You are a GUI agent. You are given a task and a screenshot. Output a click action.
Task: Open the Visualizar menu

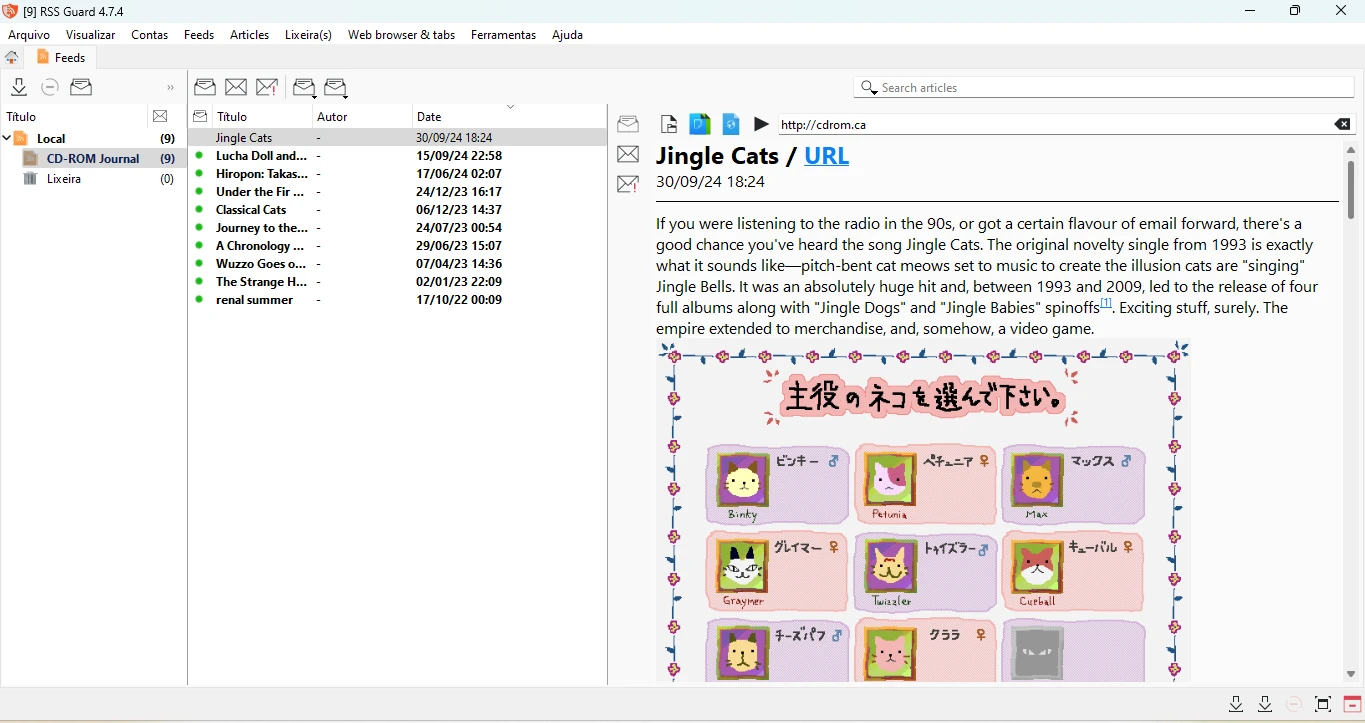coord(91,34)
